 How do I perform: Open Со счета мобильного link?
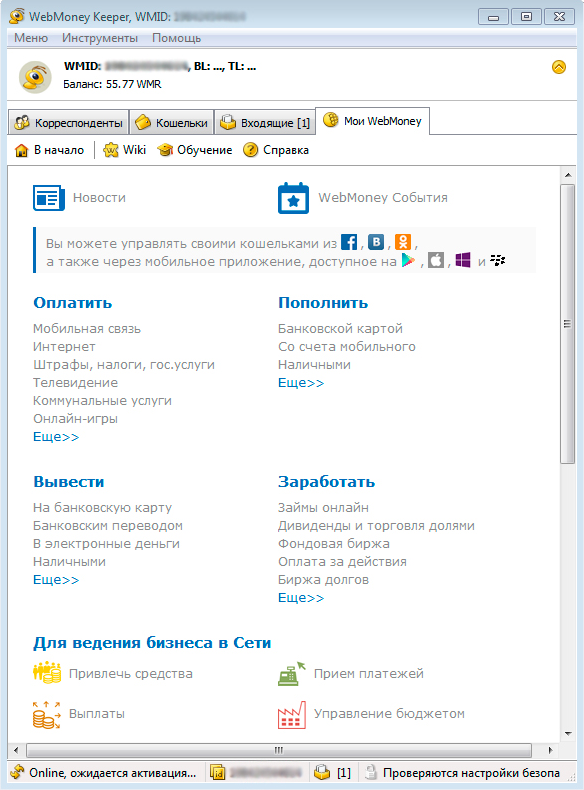point(347,347)
